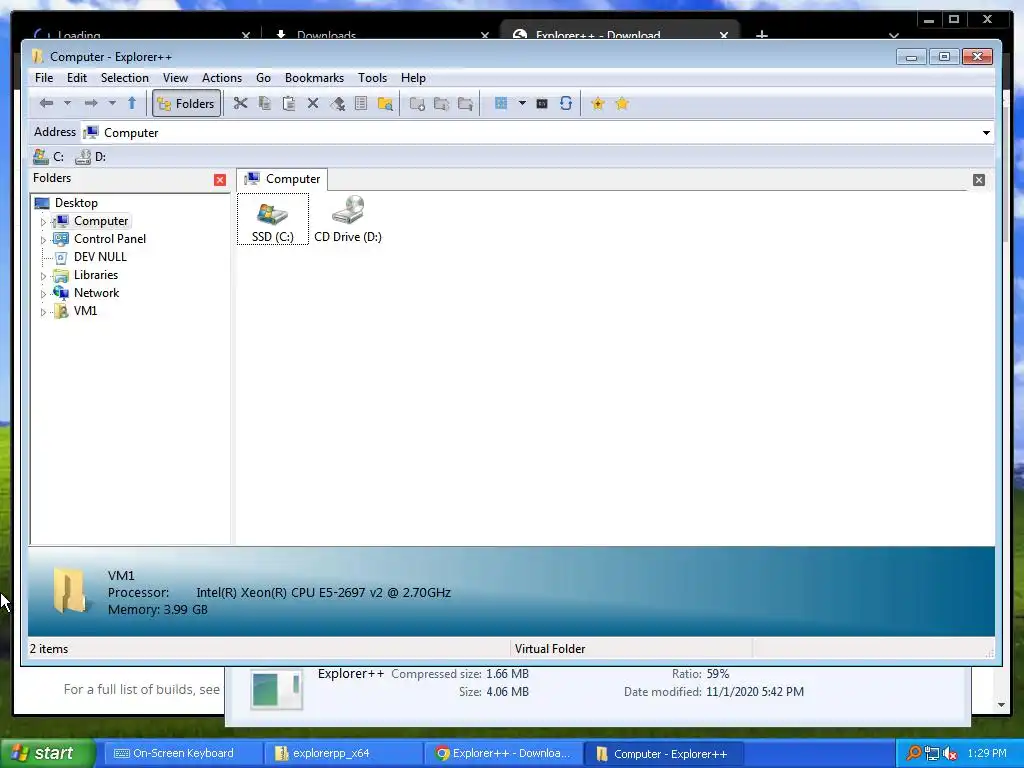Click the Organize Bookmarks star icon
Screen dimensions: 1024x768
point(622,103)
